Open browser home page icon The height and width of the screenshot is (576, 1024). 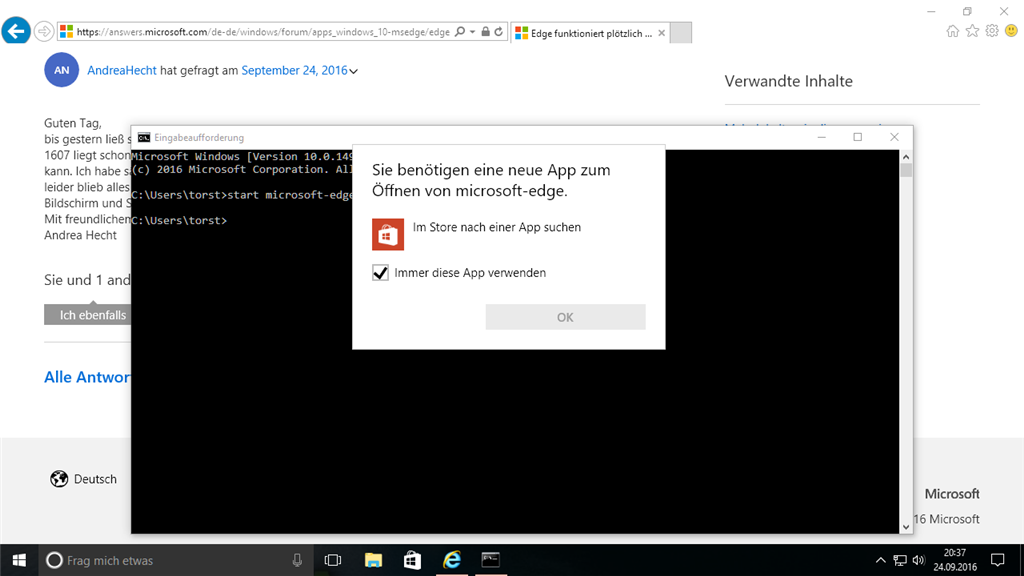pos(953,31)
